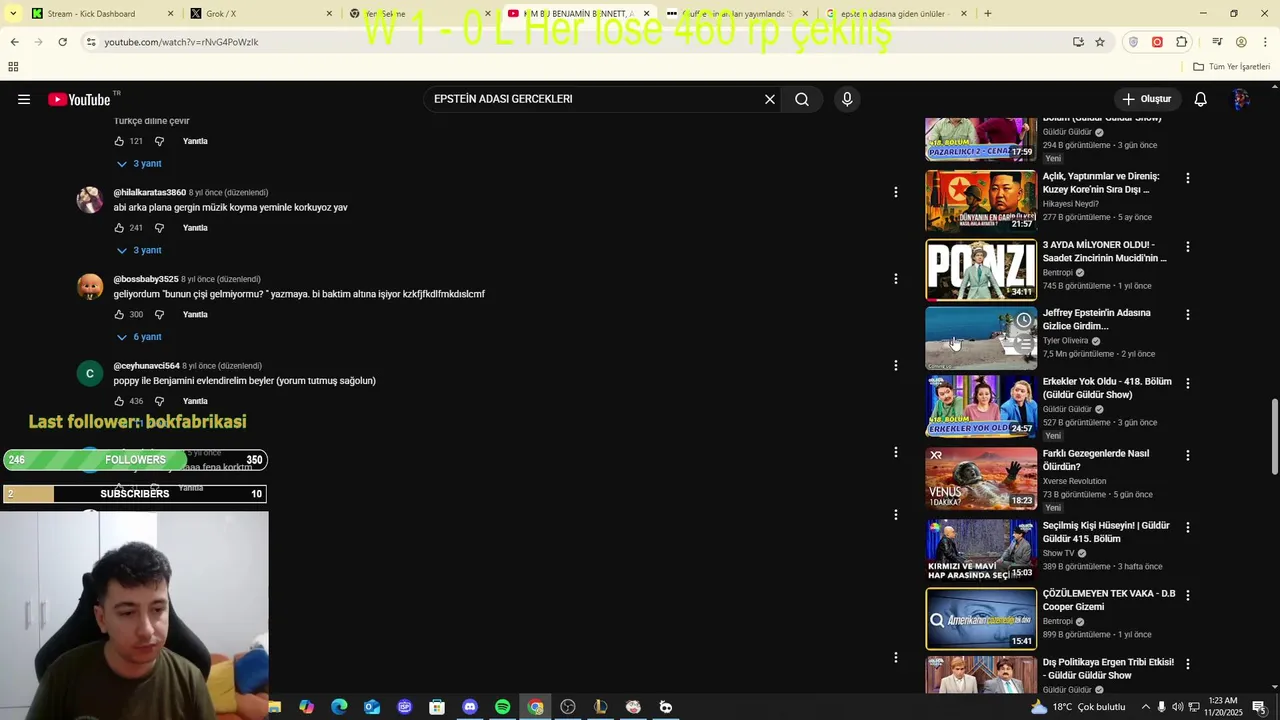The width and height of the screenshot is (1280, 720).
Task: Open the Kuzey Kore video thumbnail
Action: (981, 200)
